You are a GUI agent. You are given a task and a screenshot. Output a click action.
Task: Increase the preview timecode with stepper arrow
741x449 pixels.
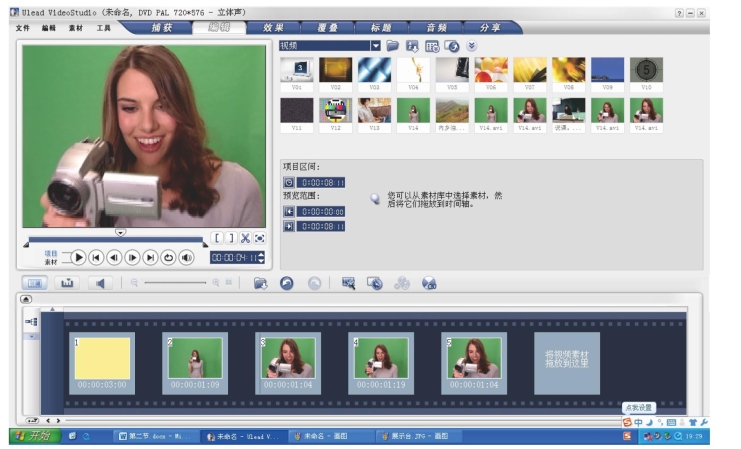[262, 254]
